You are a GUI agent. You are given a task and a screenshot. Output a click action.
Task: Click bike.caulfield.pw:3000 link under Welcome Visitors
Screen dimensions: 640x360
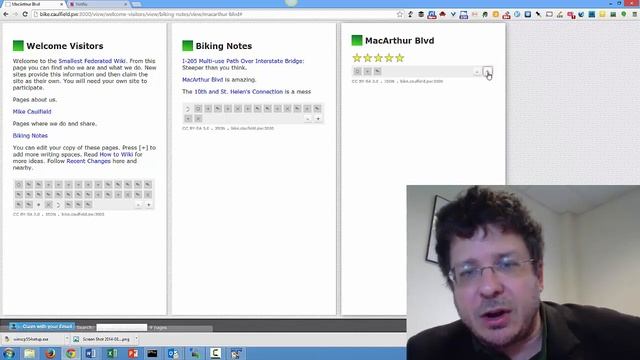(x=83, y=214)
